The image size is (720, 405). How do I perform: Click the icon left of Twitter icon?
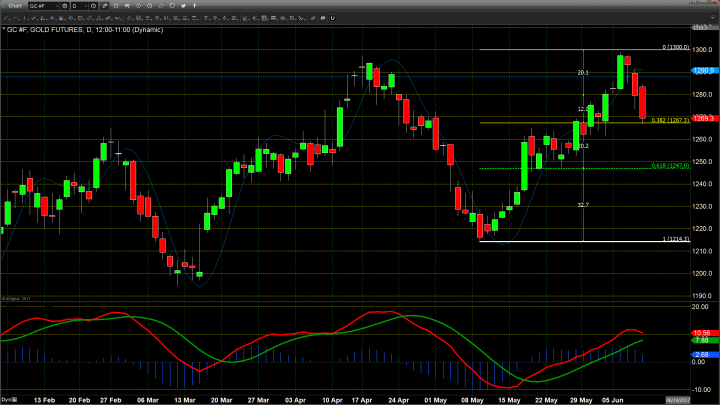point(172,6)
